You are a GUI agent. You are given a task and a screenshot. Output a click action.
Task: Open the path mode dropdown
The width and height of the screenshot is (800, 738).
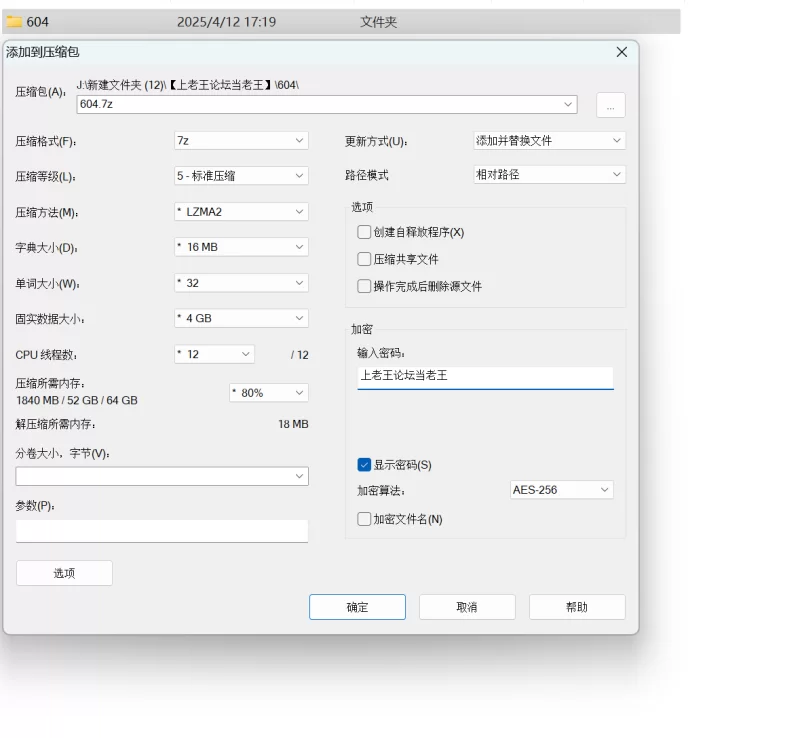coord(549,175)
